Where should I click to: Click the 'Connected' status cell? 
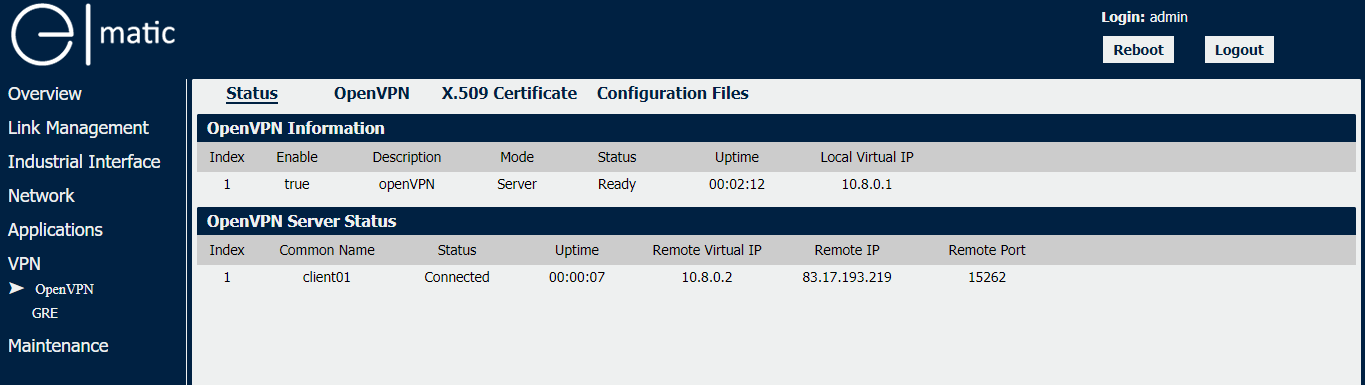(x=457, y=277)
